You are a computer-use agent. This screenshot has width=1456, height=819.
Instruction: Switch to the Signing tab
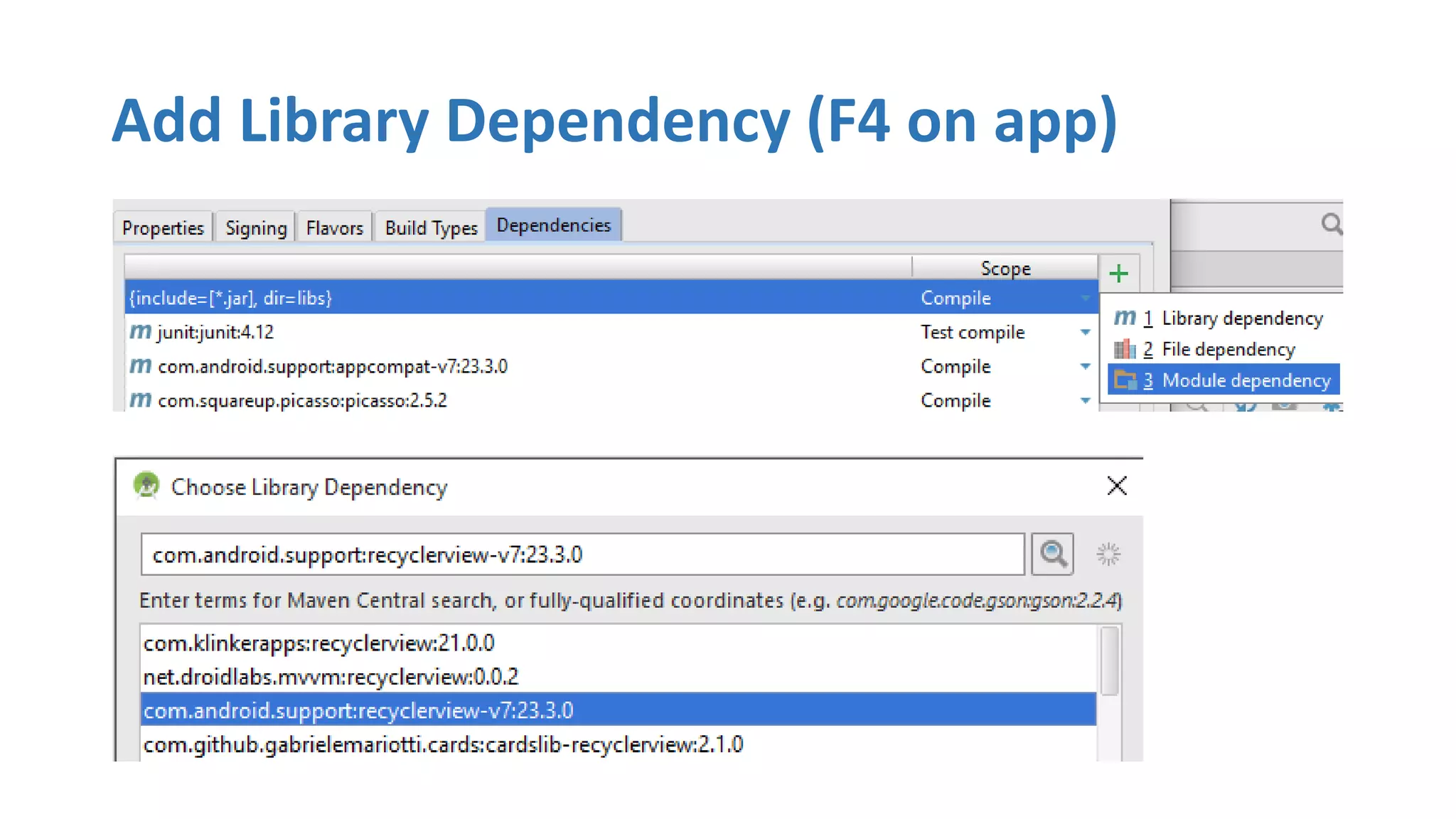256,227
